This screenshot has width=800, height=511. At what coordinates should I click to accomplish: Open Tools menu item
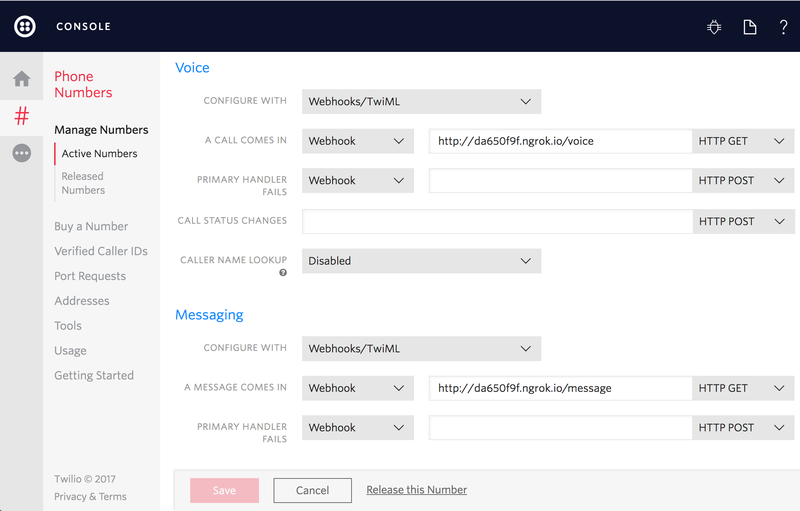tap(68, 325)
